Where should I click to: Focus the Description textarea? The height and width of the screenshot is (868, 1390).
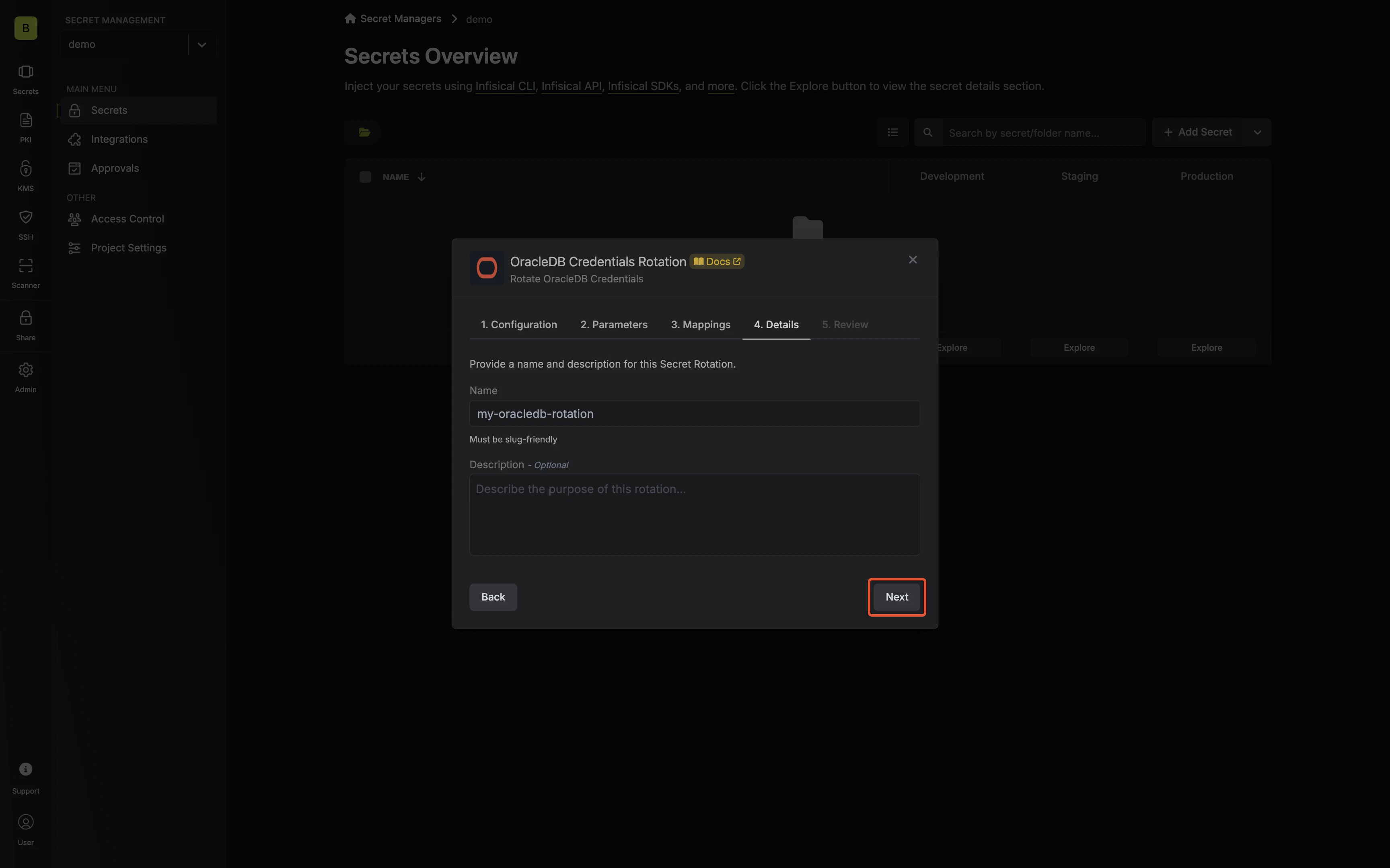(695, 515)
